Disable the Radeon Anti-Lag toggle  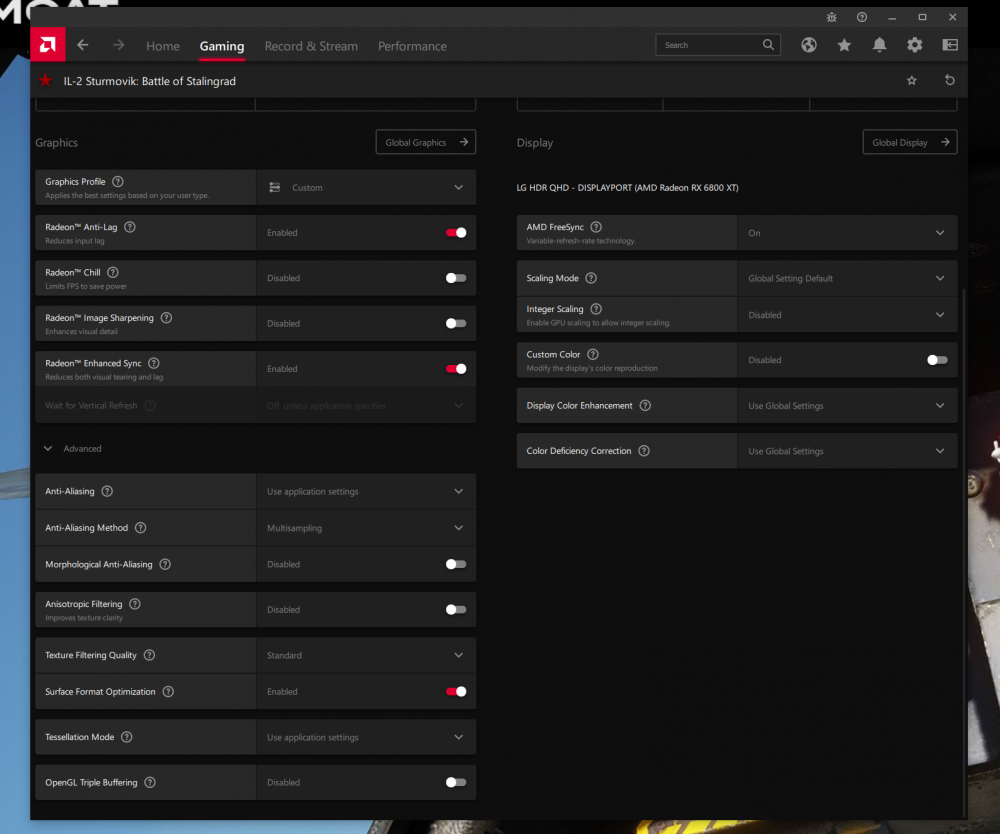click(456, 233)
